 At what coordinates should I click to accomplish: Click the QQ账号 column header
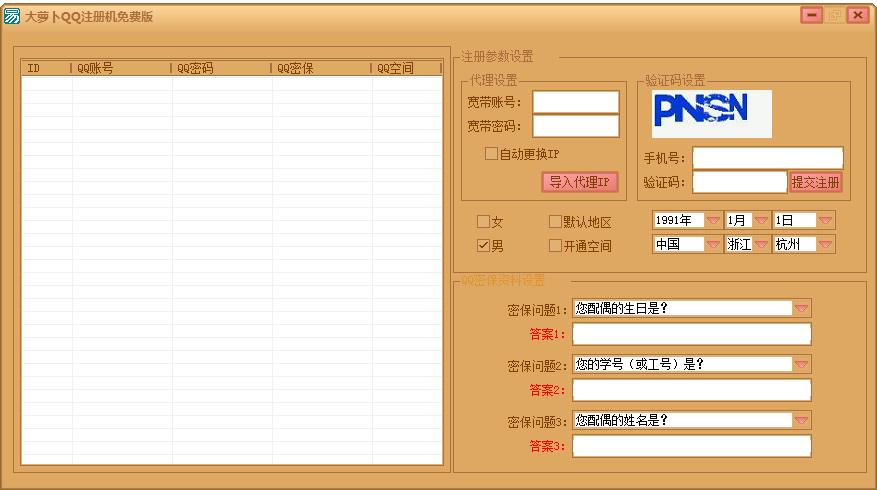coord(121,69)
